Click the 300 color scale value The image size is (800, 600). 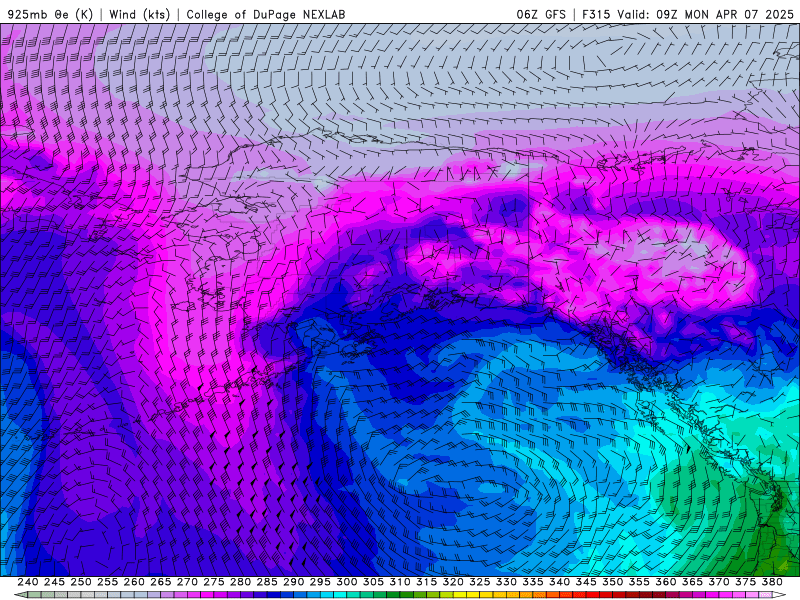pyautogui.click(x=346, y=582)
